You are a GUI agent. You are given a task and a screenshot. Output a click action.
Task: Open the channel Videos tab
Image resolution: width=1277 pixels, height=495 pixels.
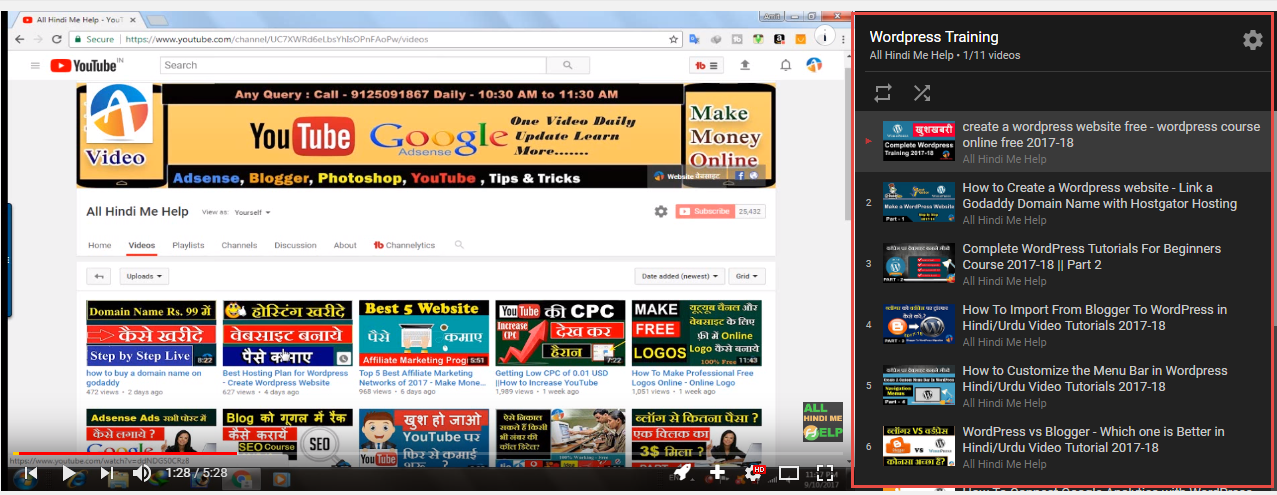click(142, 245)
